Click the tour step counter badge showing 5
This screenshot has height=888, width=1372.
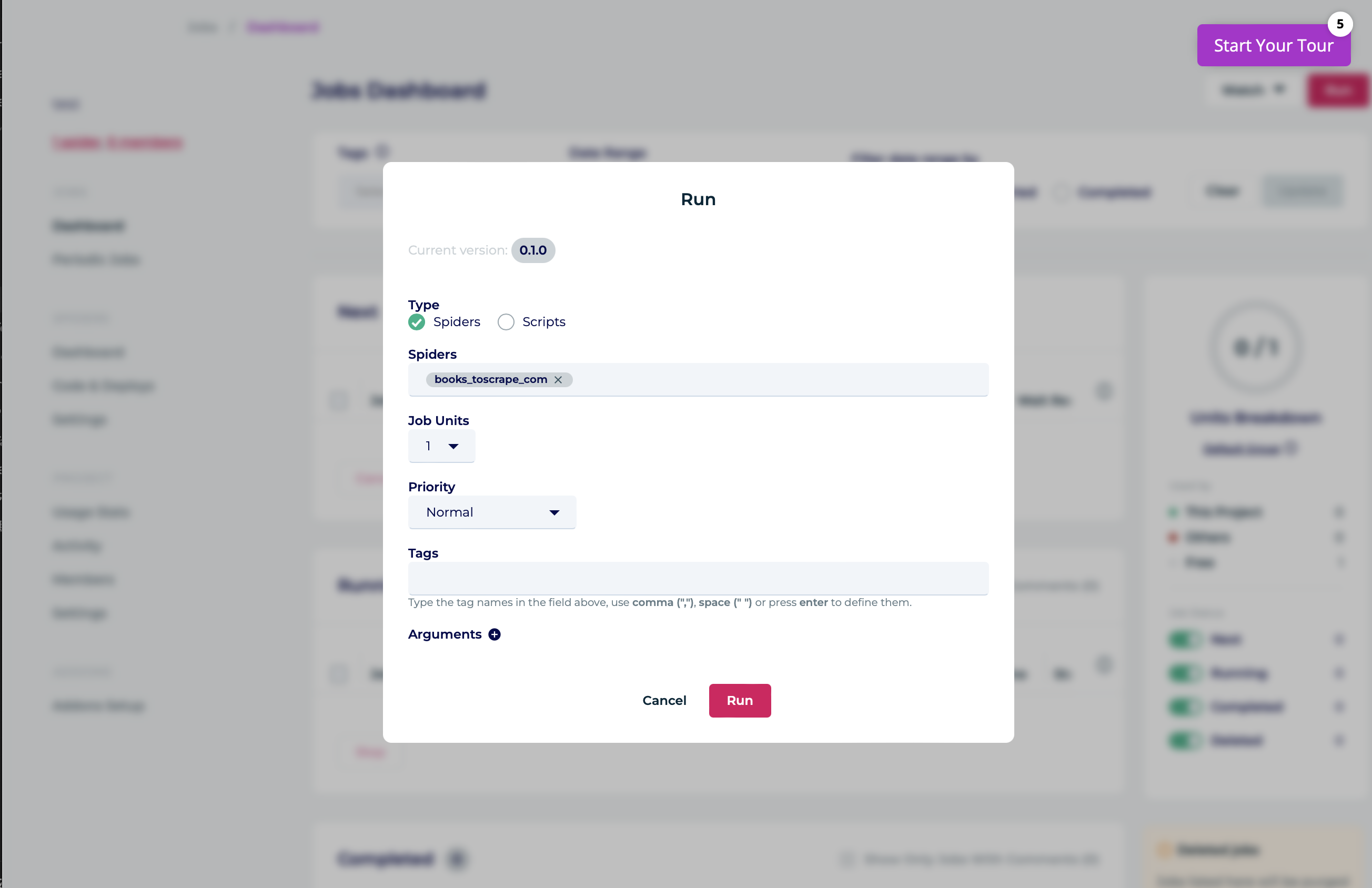pos(1340,24)
